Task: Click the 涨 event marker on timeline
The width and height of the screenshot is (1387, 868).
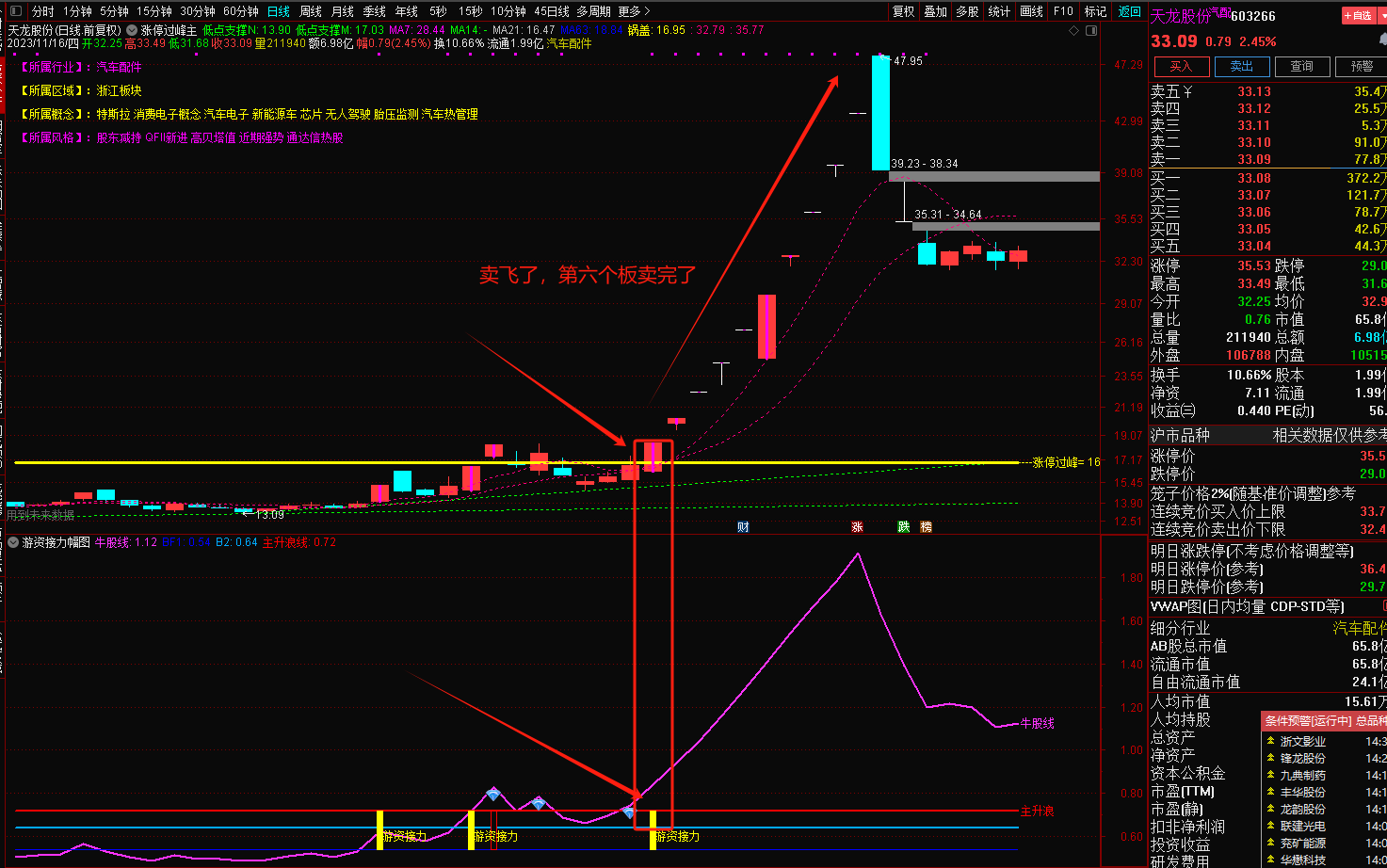Action: (857, 527)
